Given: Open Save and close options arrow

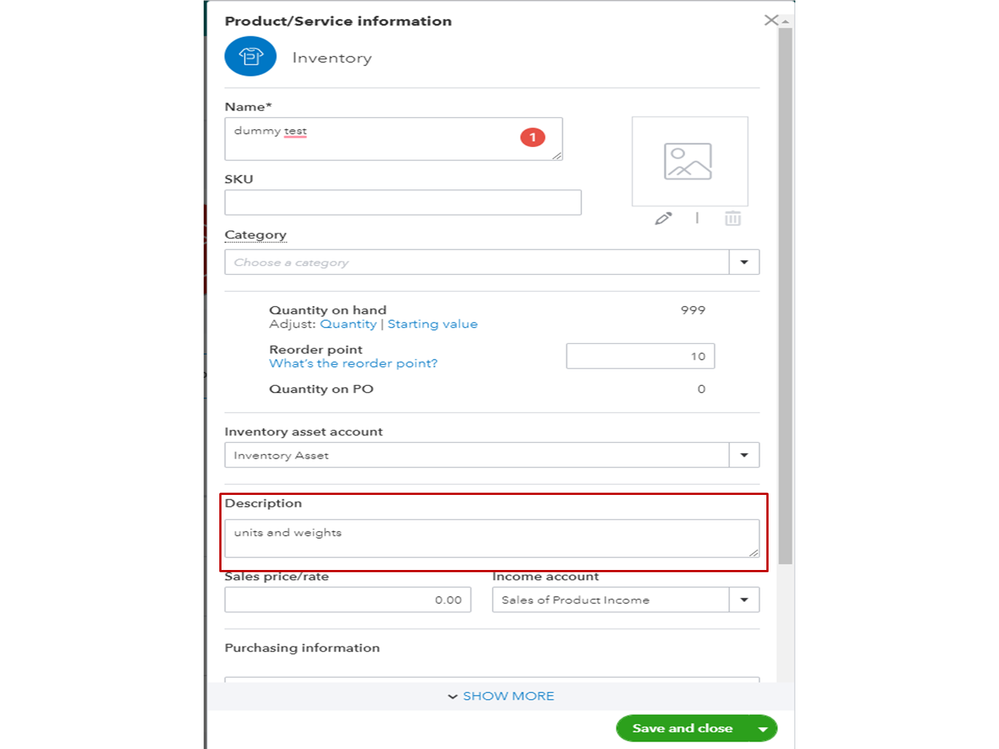Looking at the screenshot, I should click(763, 729).
